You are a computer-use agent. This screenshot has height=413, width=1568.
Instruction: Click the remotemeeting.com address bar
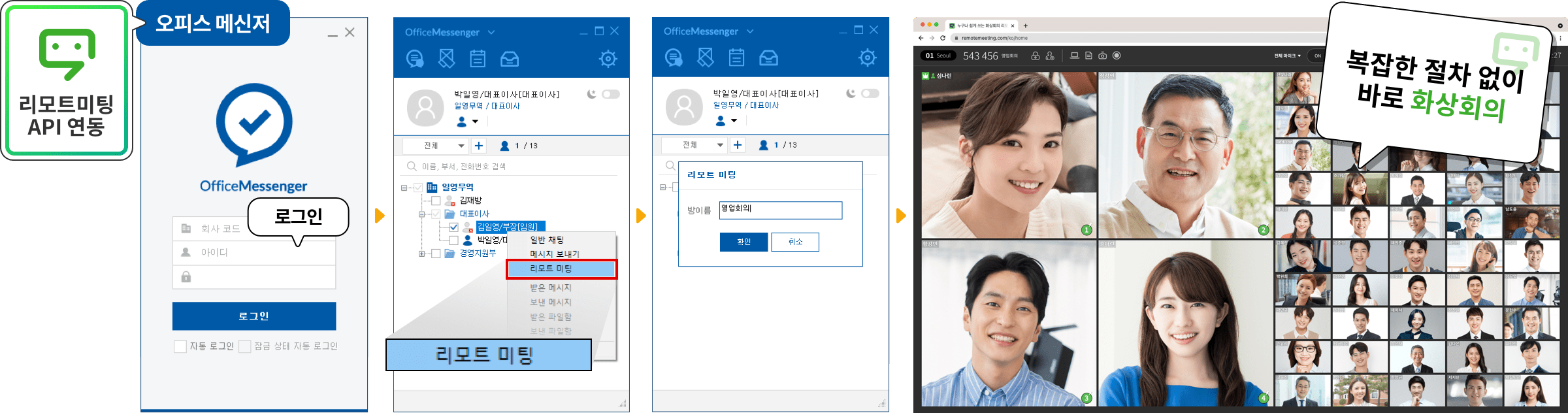tap(1137, 38)
